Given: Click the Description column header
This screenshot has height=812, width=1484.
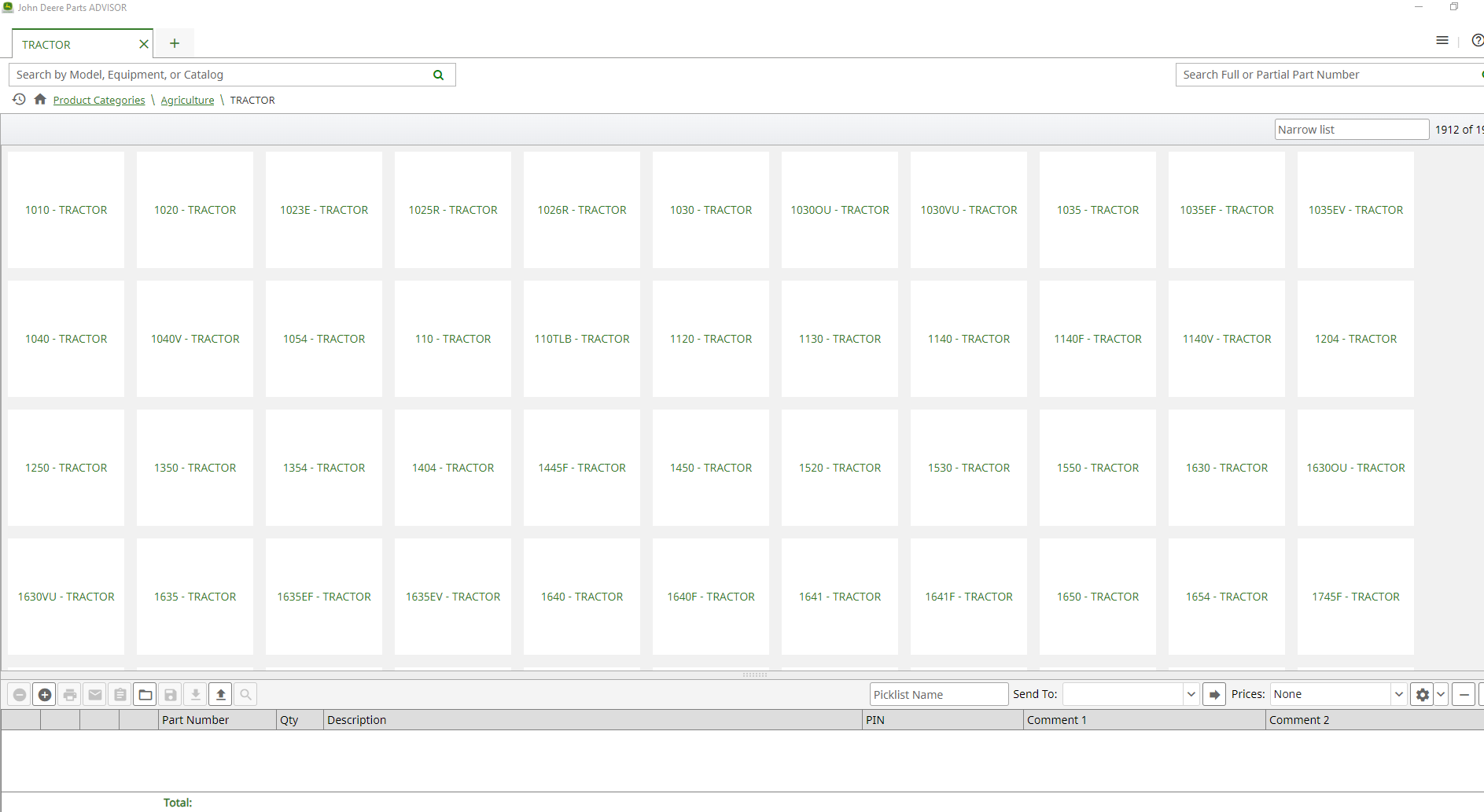Looking at the screenshot, I should 593,720.
